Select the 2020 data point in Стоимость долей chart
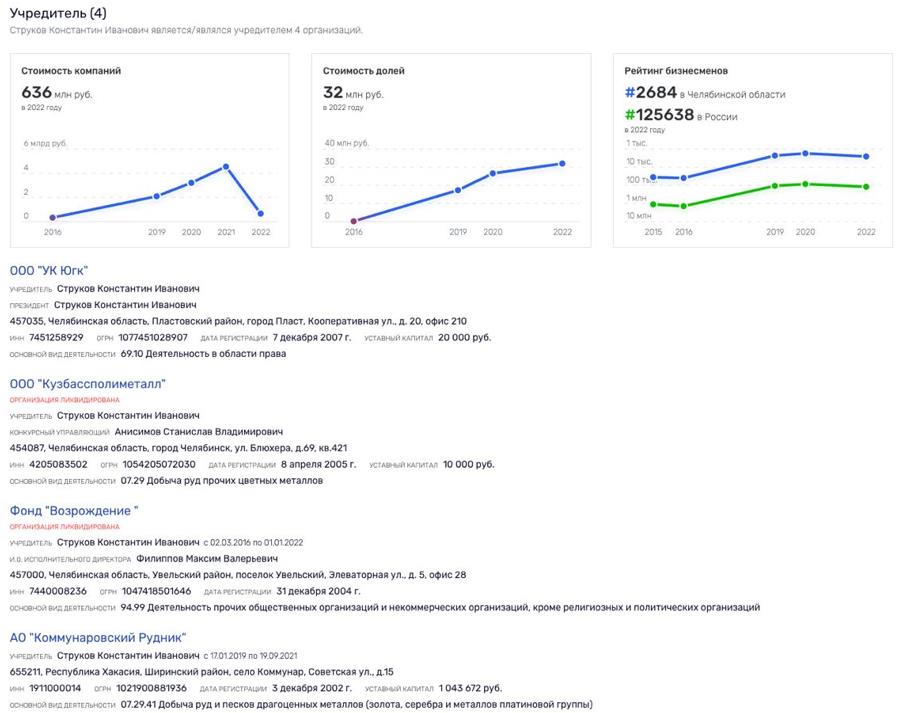 492,173
